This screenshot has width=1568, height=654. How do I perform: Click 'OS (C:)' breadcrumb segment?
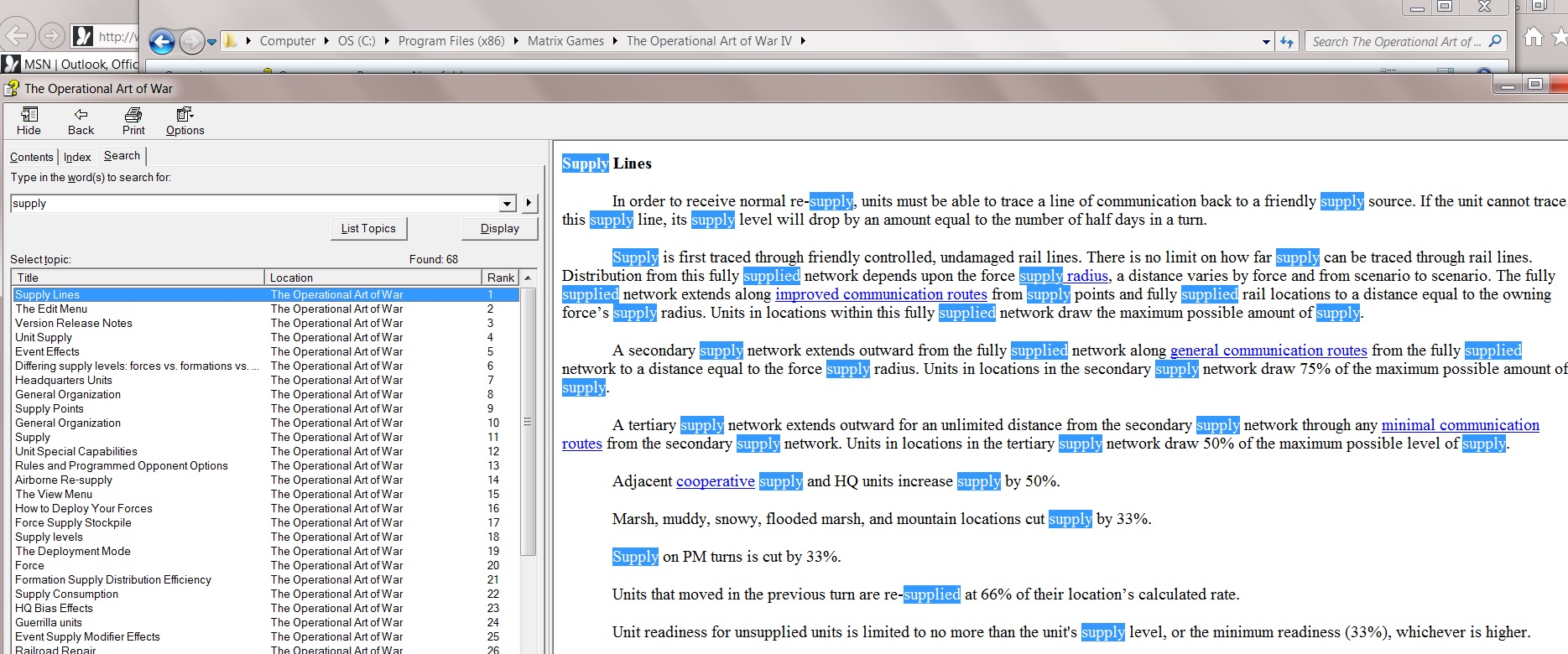pos(357,41)
